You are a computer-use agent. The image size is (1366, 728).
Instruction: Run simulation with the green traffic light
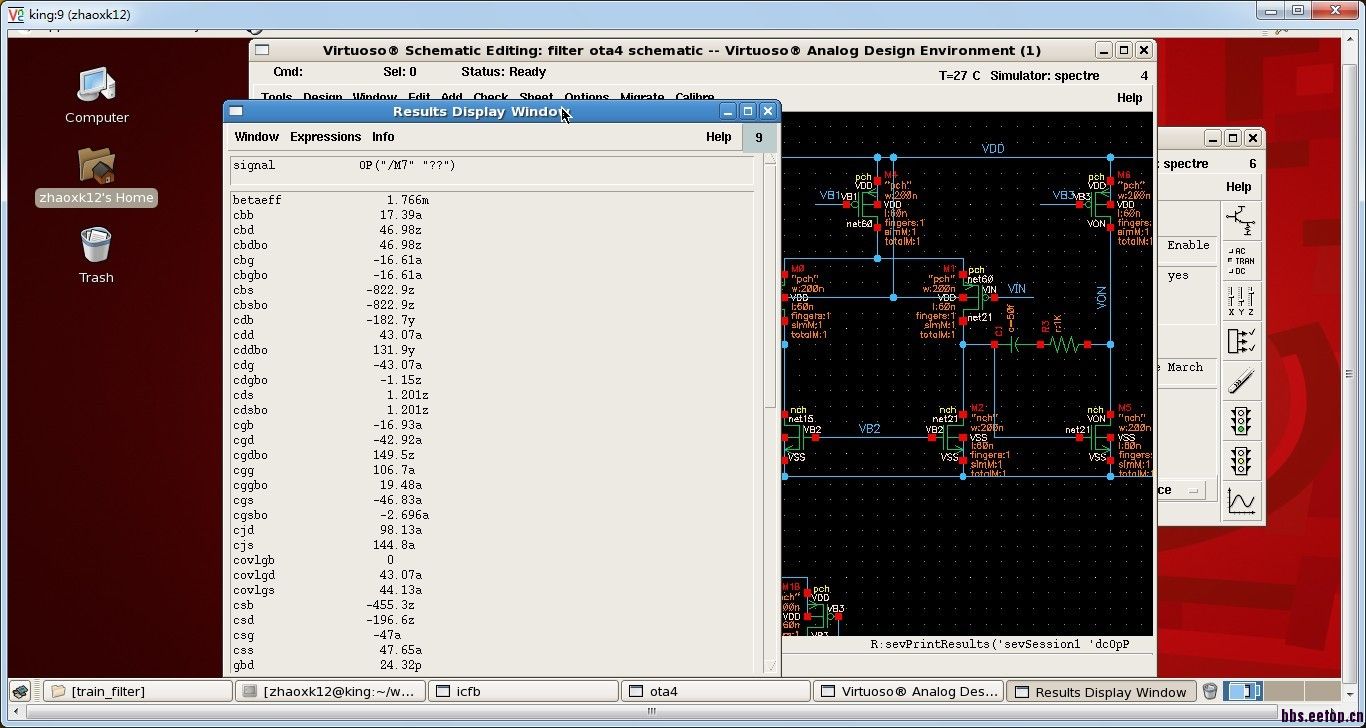coord(1242,421)
